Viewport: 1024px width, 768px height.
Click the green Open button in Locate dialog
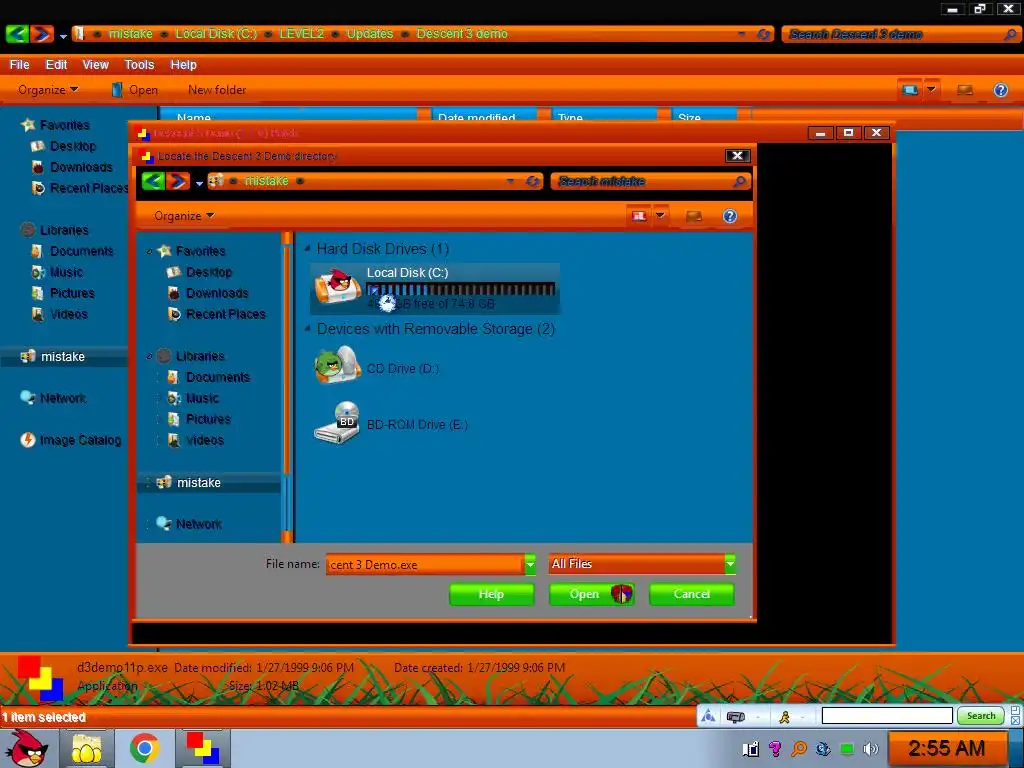pyautogui.click(x=592, y=594)
